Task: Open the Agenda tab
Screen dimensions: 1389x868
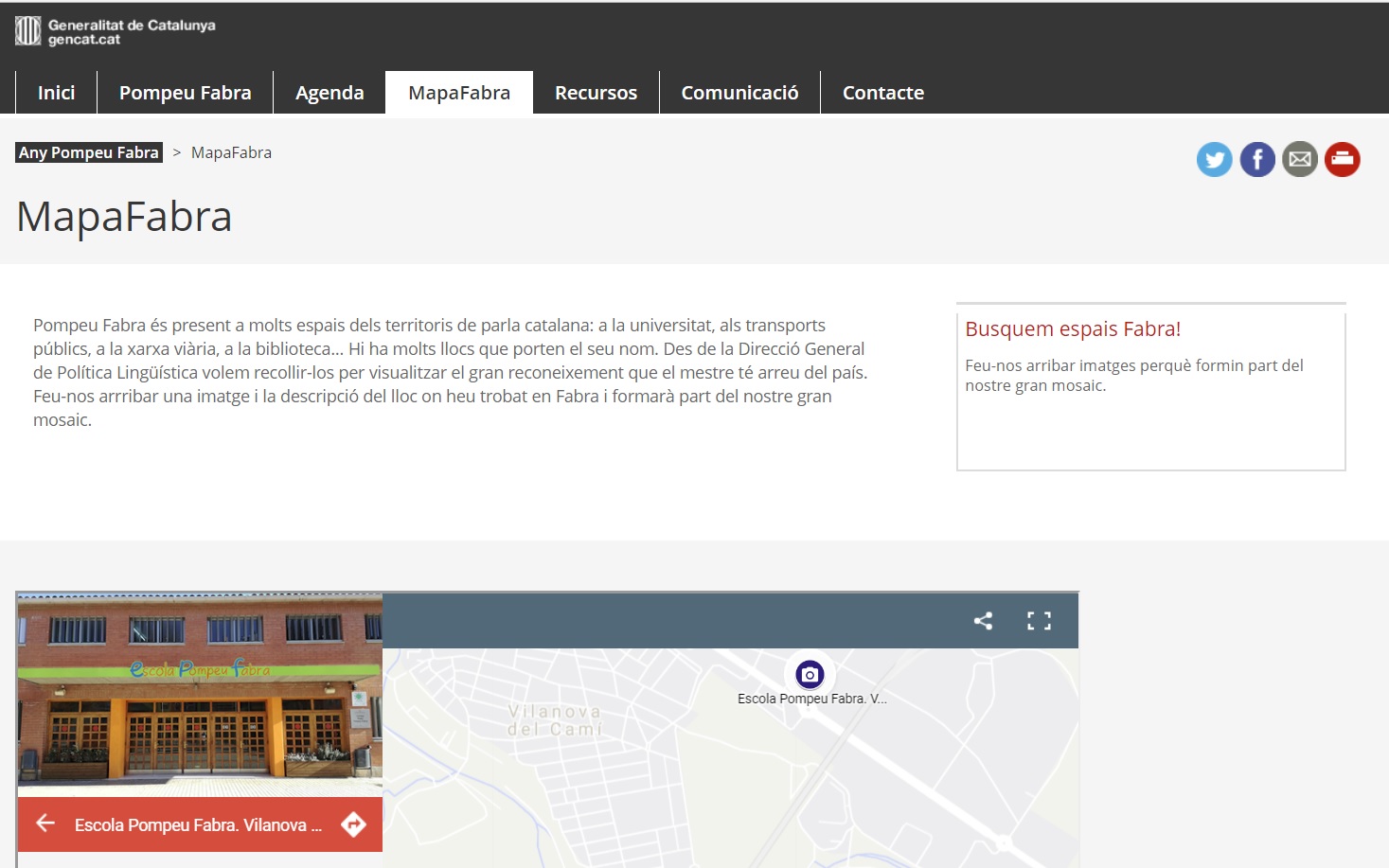Action: click(x=329, y=93)
